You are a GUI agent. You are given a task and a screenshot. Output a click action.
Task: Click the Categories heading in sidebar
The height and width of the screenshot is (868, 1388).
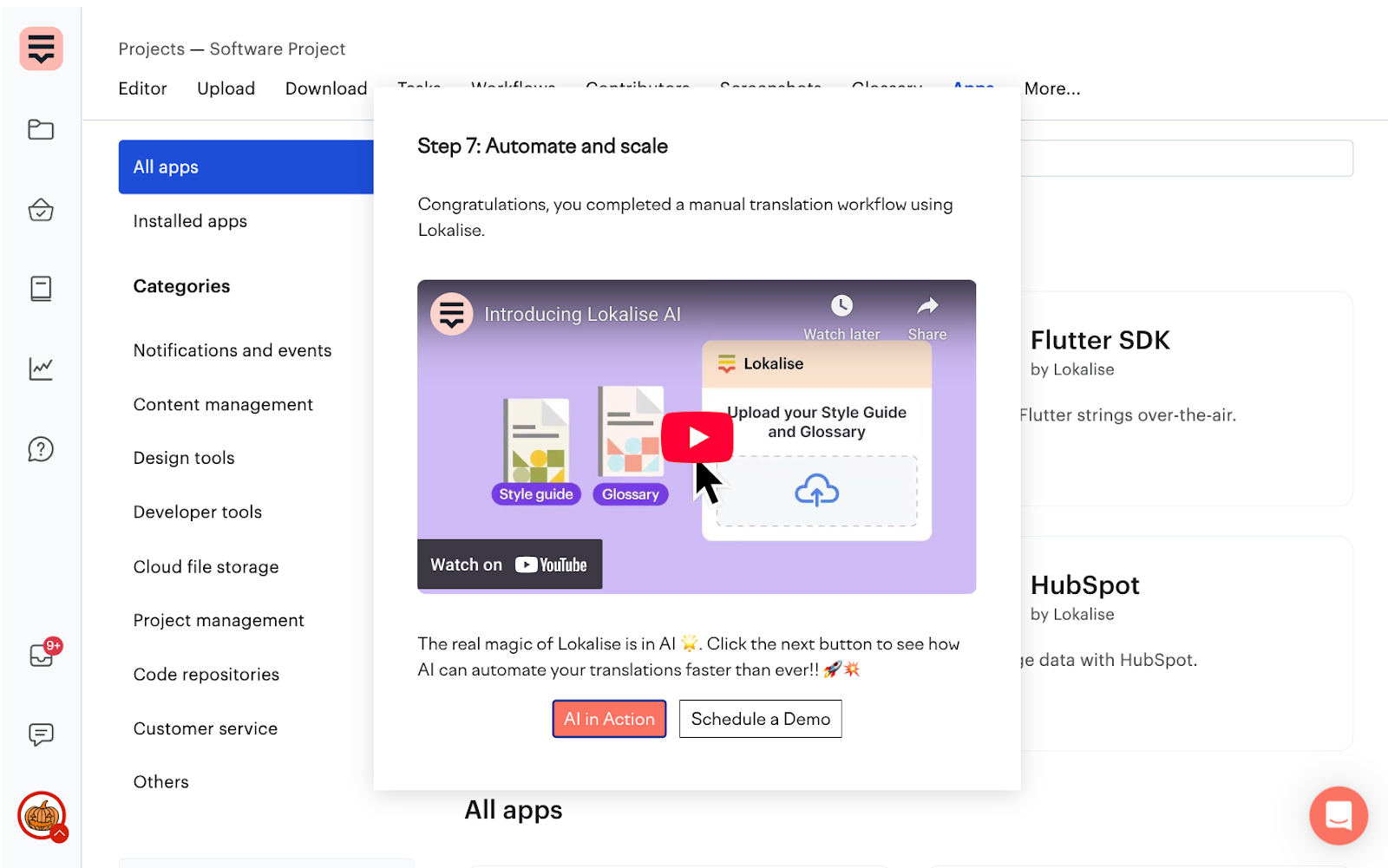[x=181, y=286]
